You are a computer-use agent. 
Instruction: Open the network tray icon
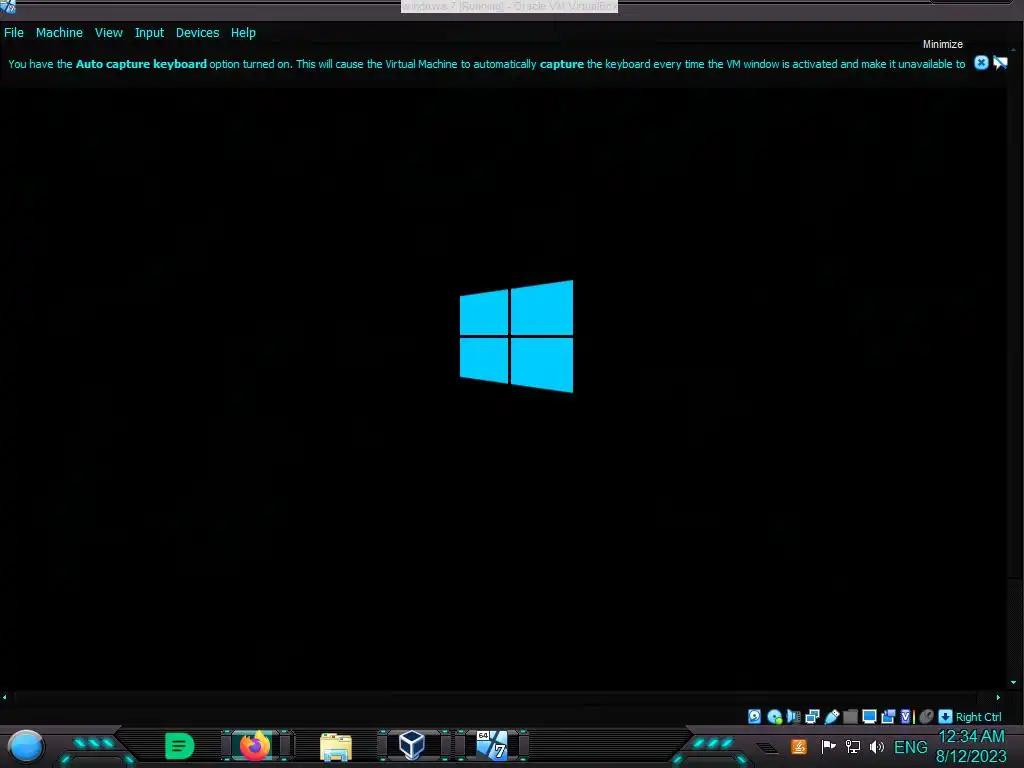point(852,746)
